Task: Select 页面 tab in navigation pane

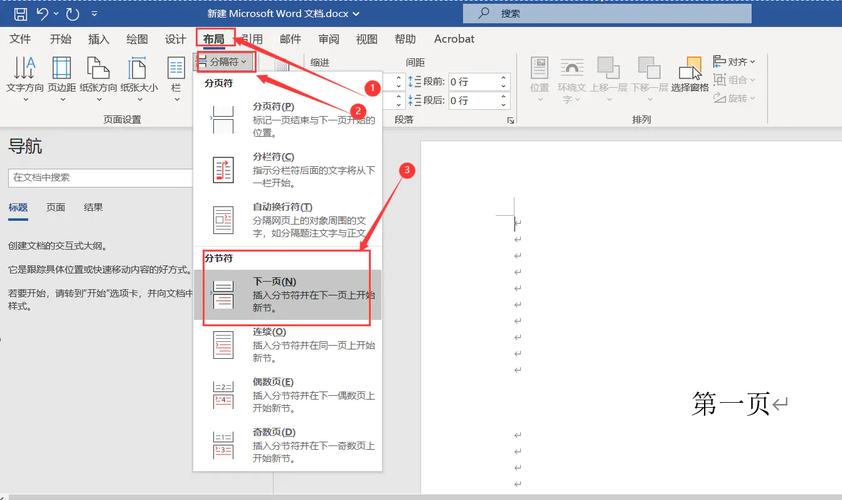Action: pyautogui.click(x=56, y=207)
